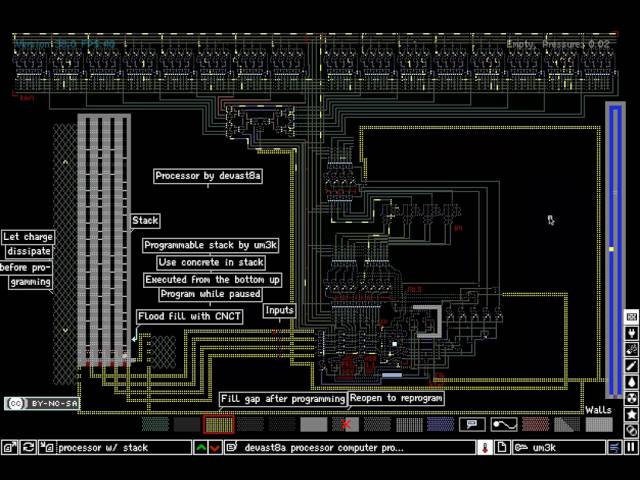The image size is (640, 480).
Task: Click the 'Flood fill with CNCT' sign
Action: pos(189,316)
